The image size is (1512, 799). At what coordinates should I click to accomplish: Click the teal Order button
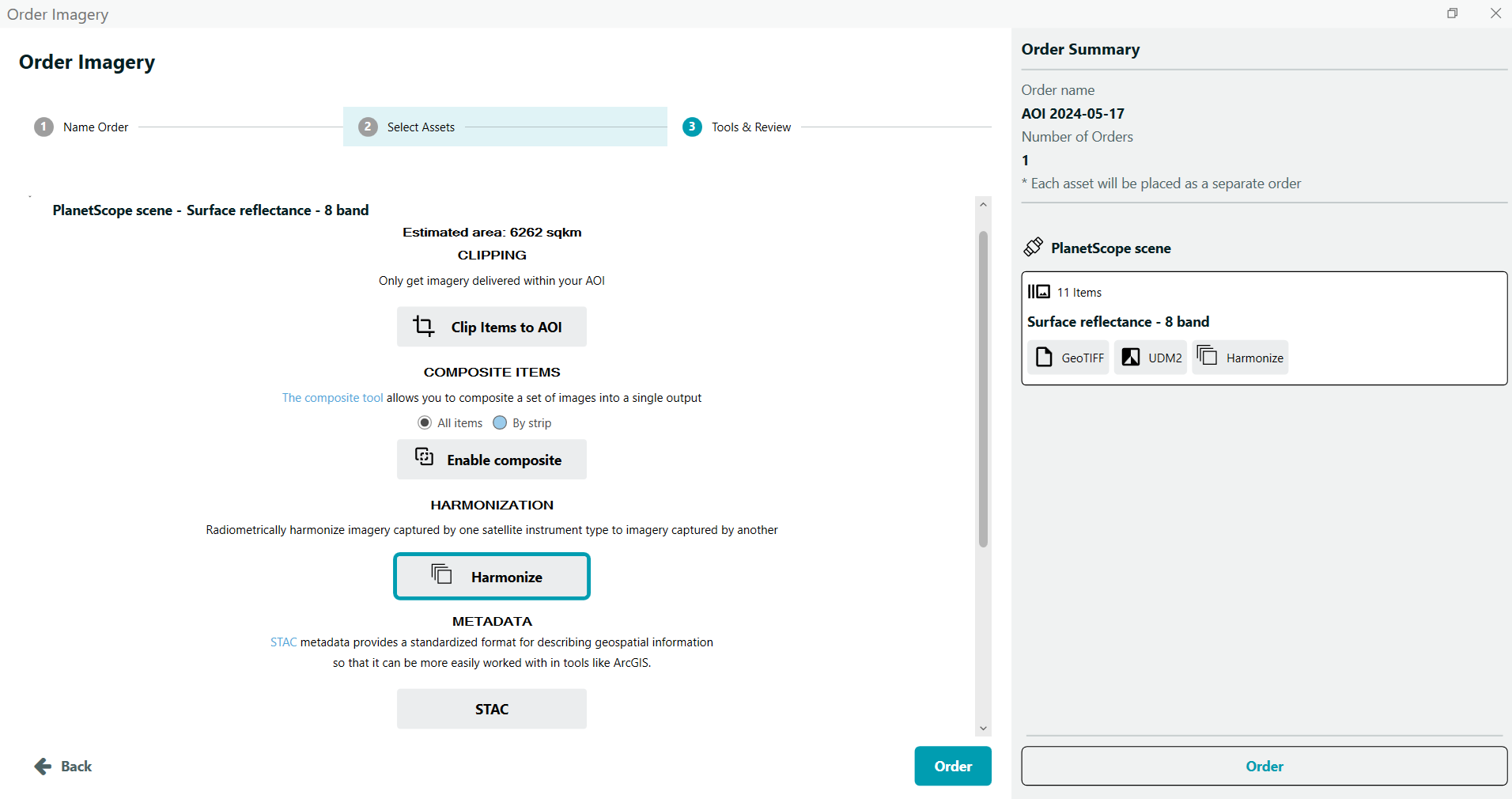[x=953, y=766]
